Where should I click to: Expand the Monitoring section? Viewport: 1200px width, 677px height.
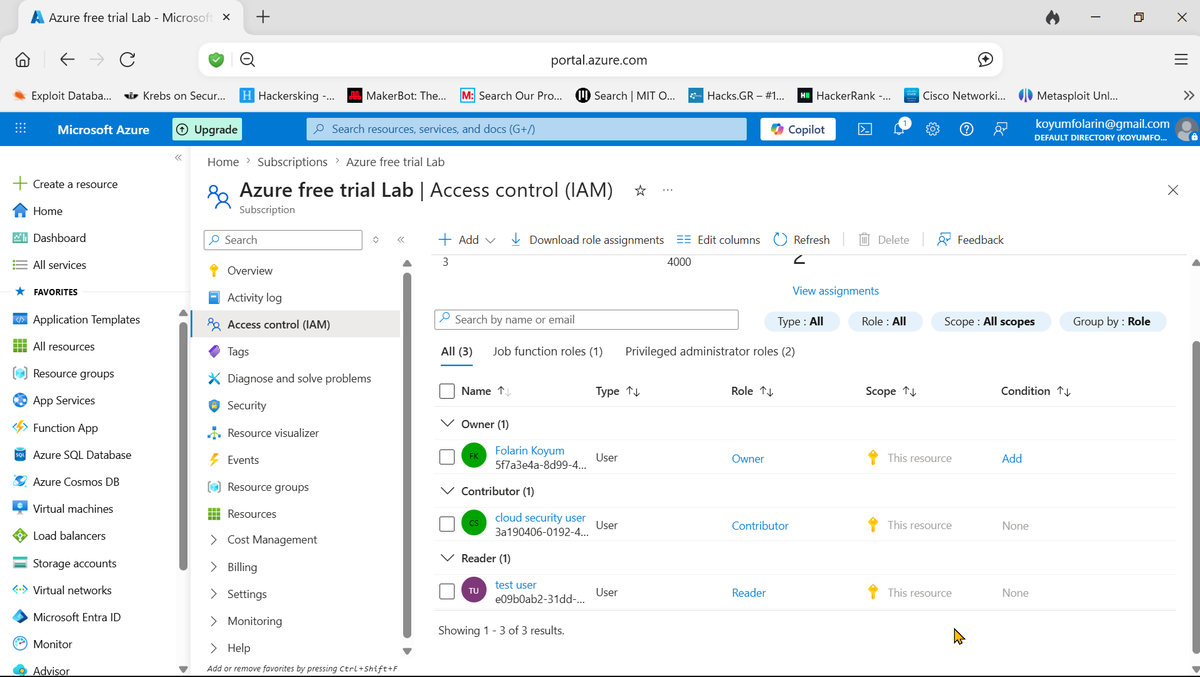pyautogui.click(x=245, y=621)
